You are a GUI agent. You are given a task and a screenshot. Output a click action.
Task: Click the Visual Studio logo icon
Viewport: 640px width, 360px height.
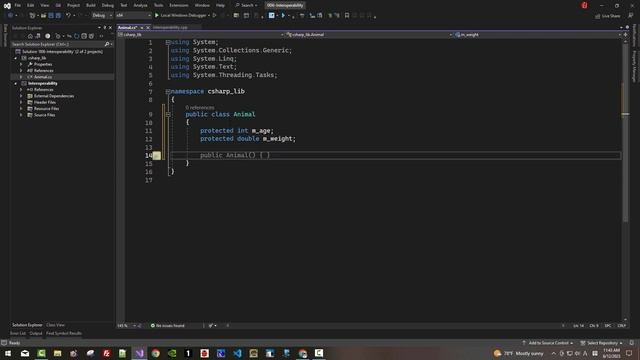pos(7,5)
